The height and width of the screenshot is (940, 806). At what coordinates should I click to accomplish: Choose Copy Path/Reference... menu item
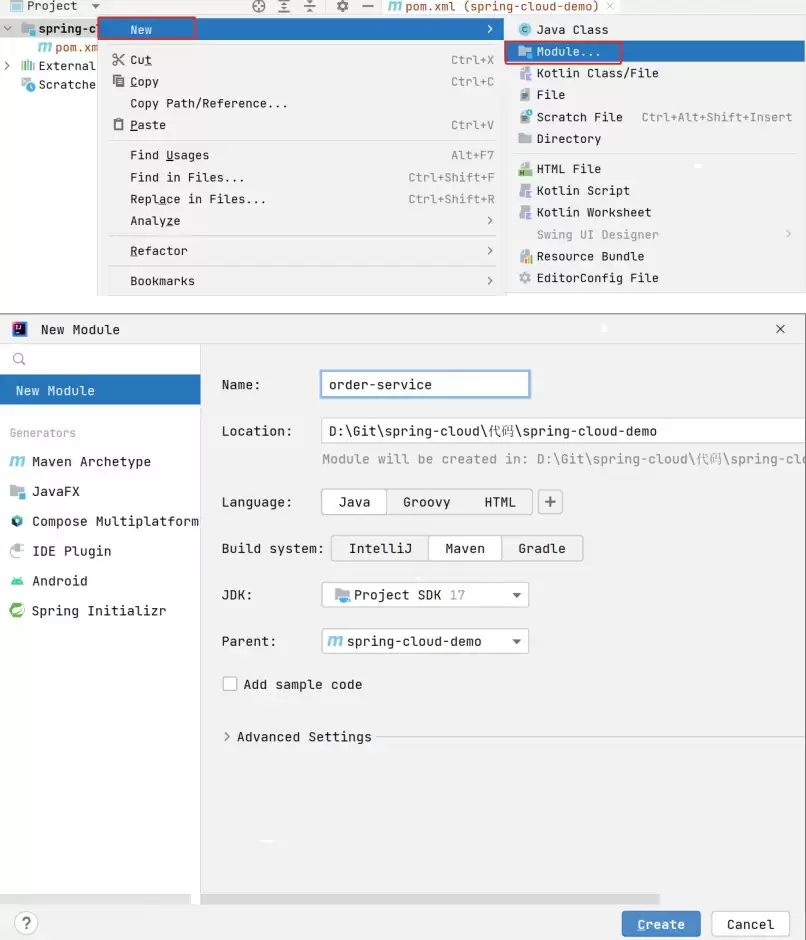click(x=301, y=103)
